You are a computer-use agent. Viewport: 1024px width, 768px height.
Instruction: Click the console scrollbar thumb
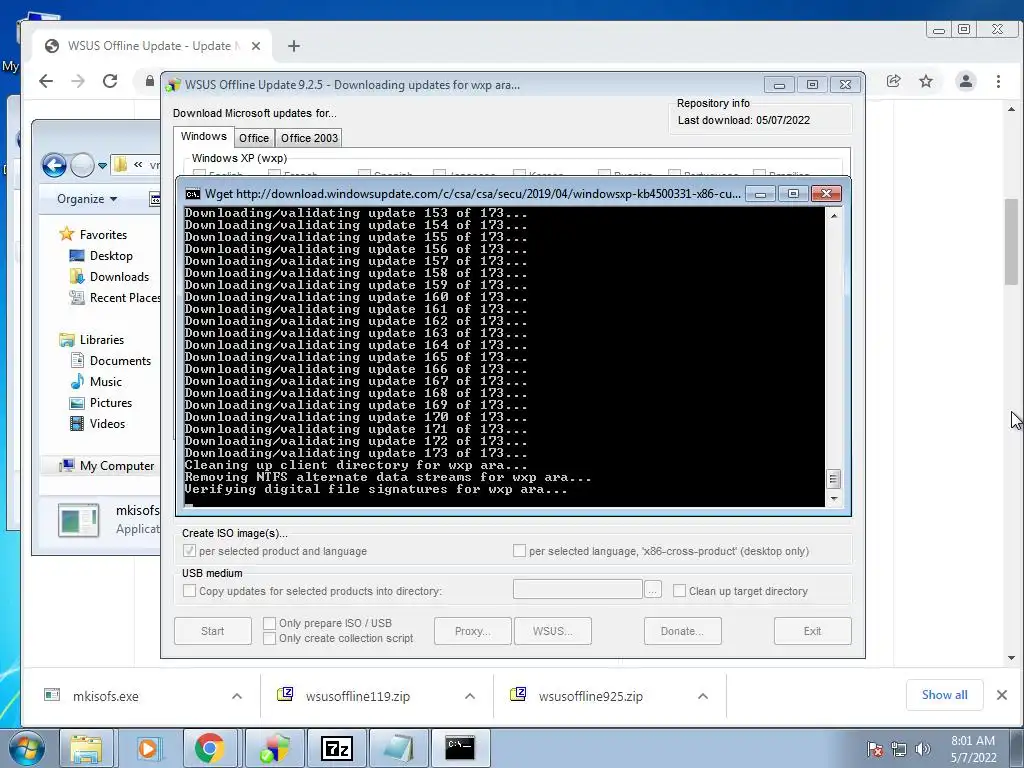coord(833,479)
